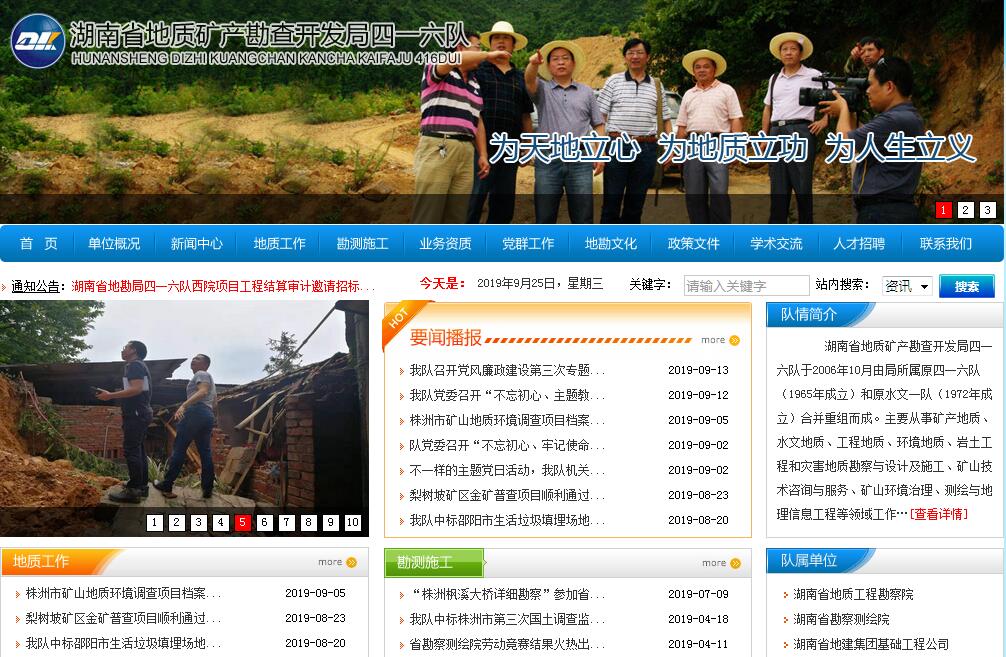Click the 搜索 search button

click(x=966, y=286)
